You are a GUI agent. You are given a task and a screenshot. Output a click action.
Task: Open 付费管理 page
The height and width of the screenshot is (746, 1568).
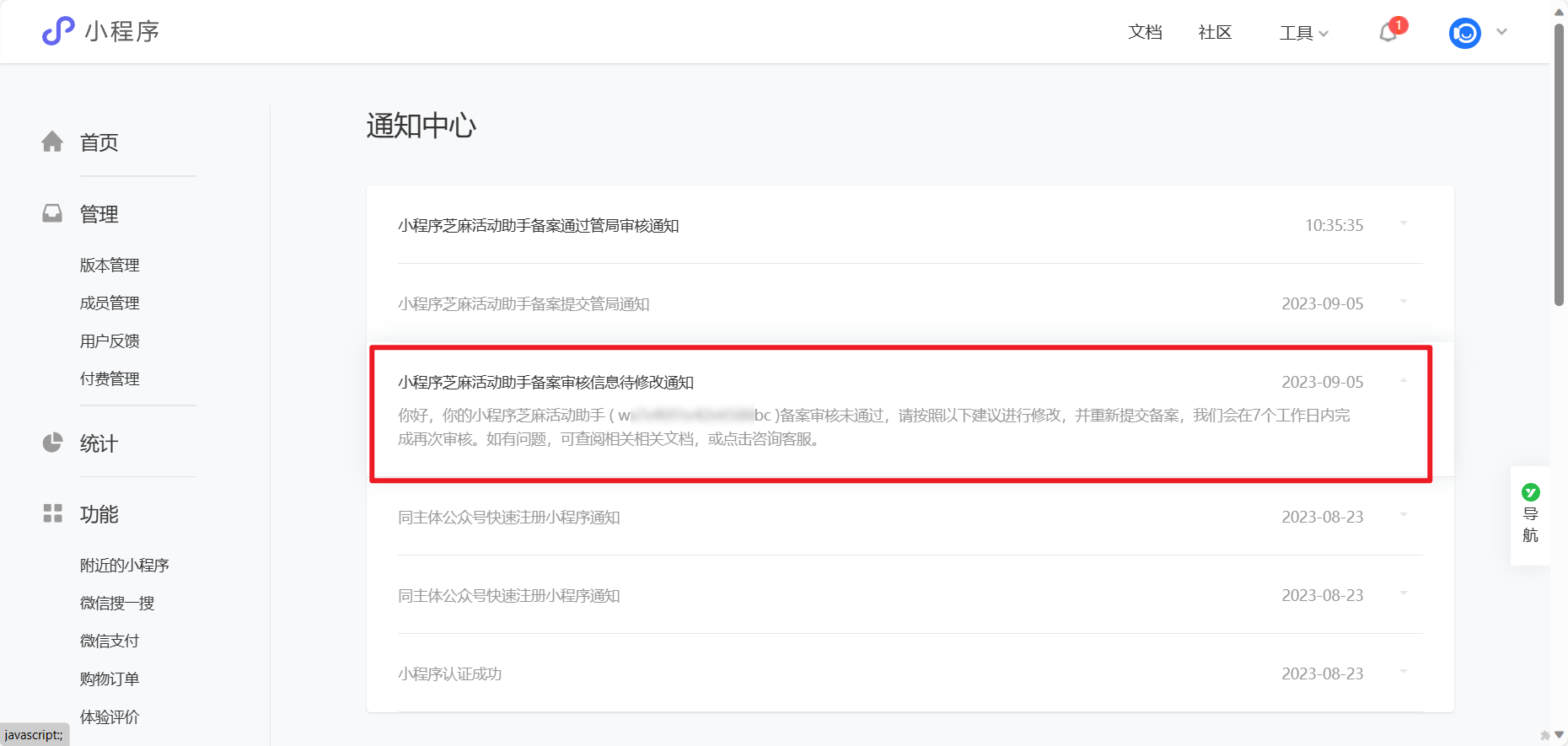(x=110, y=378)
